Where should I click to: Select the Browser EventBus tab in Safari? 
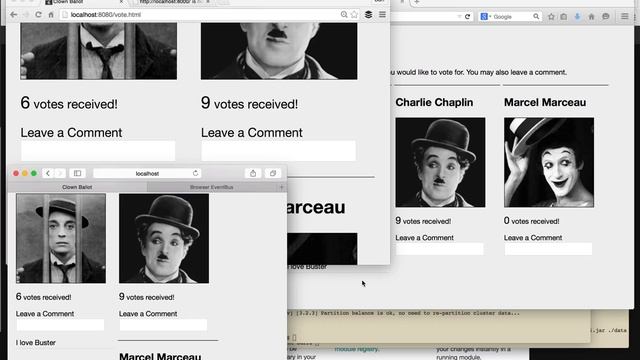(212, 187)
